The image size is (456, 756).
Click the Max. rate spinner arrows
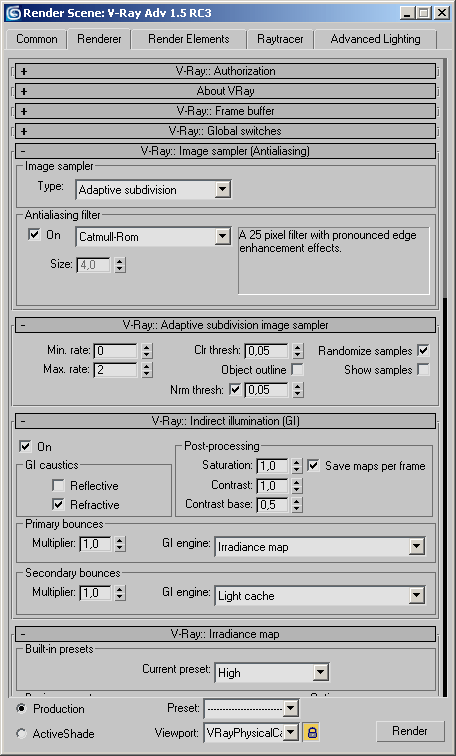(x=148, y=370)
